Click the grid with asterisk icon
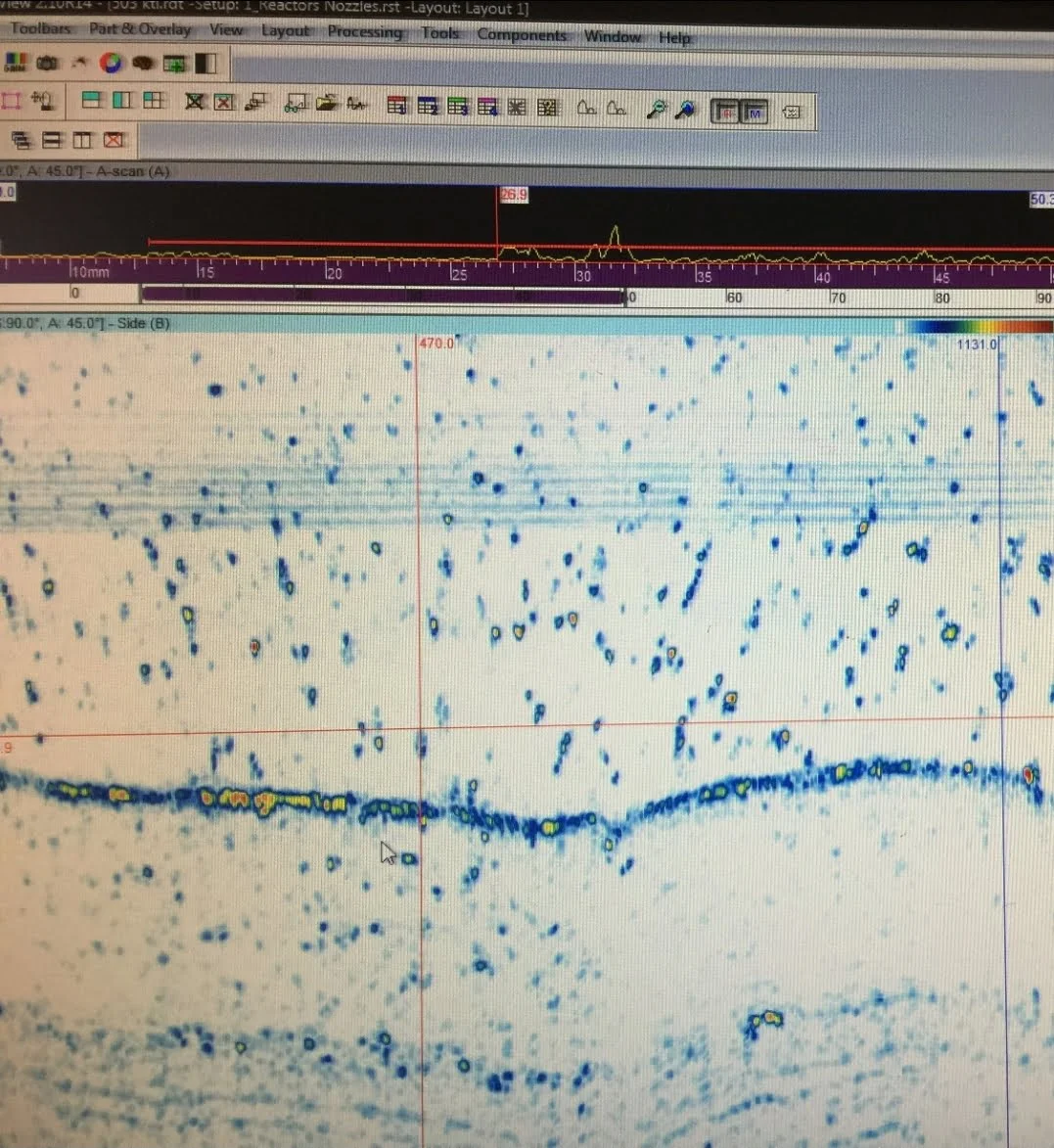 (x=517, y=108)
